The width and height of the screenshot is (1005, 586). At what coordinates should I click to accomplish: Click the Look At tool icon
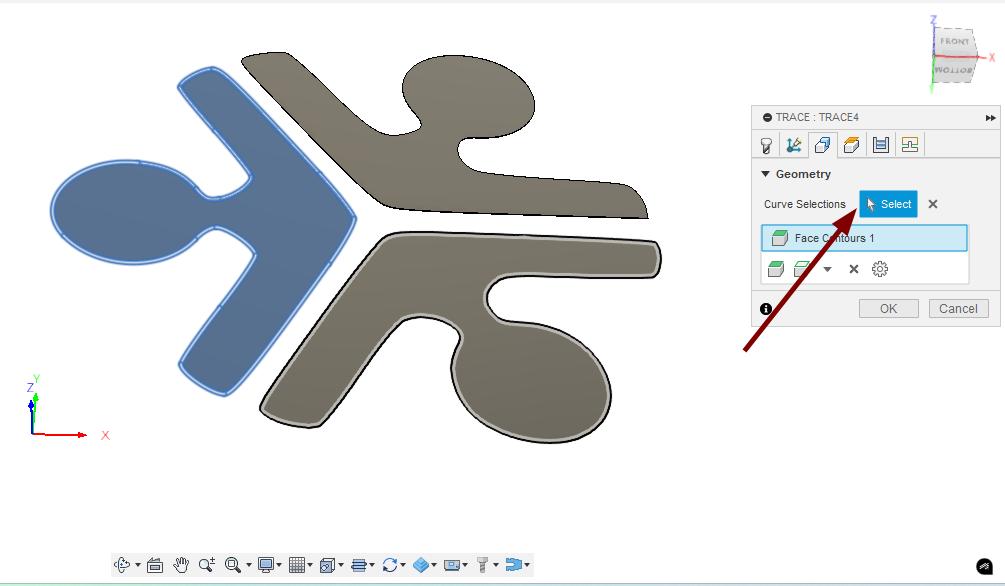(155, 565)
